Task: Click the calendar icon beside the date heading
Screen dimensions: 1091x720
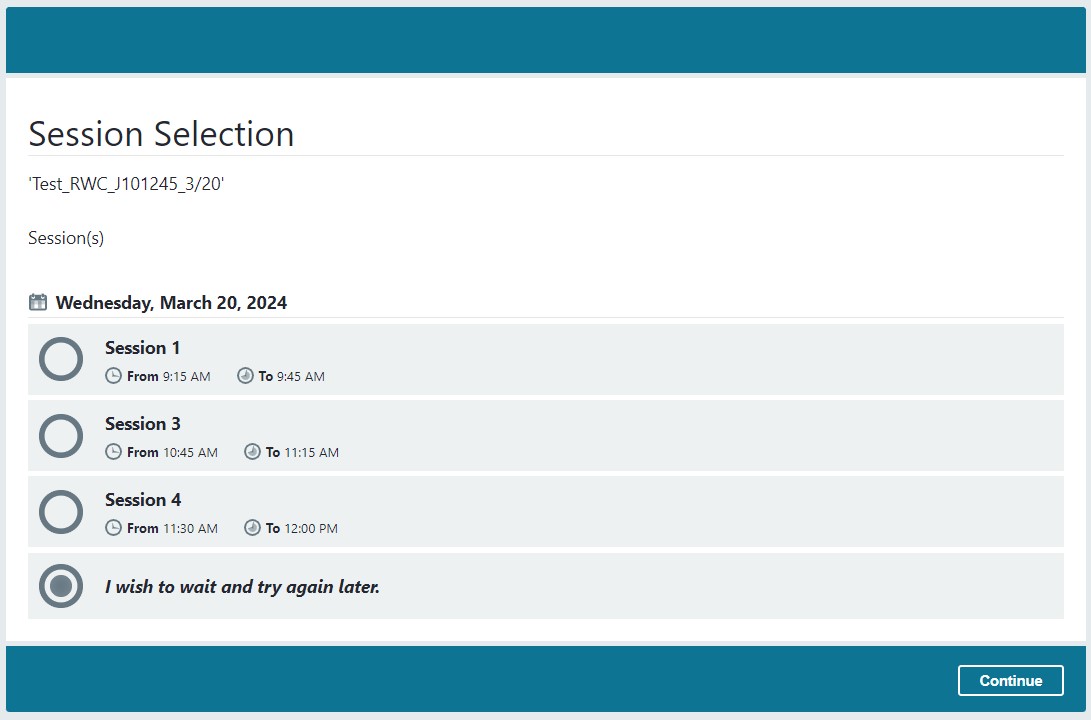Action: pos(37,301)
